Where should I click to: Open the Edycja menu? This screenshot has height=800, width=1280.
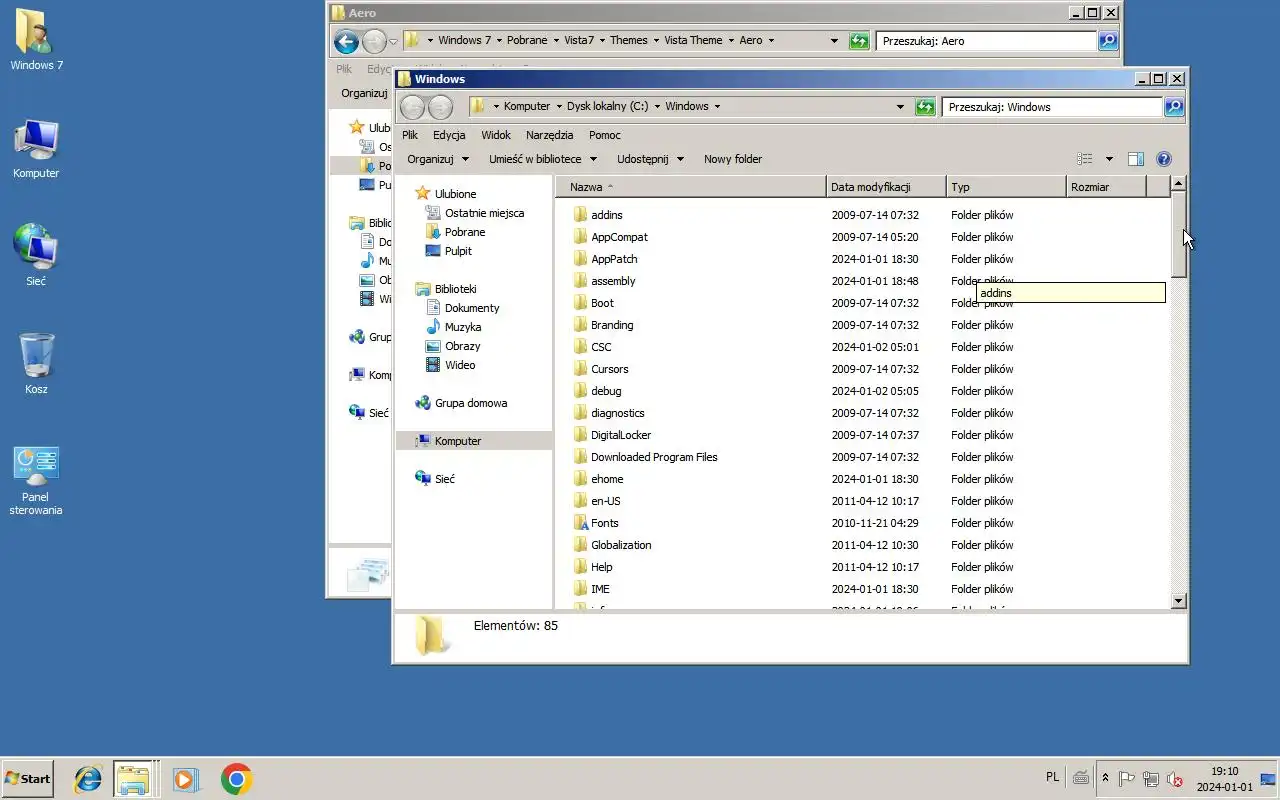pos(449,135)
